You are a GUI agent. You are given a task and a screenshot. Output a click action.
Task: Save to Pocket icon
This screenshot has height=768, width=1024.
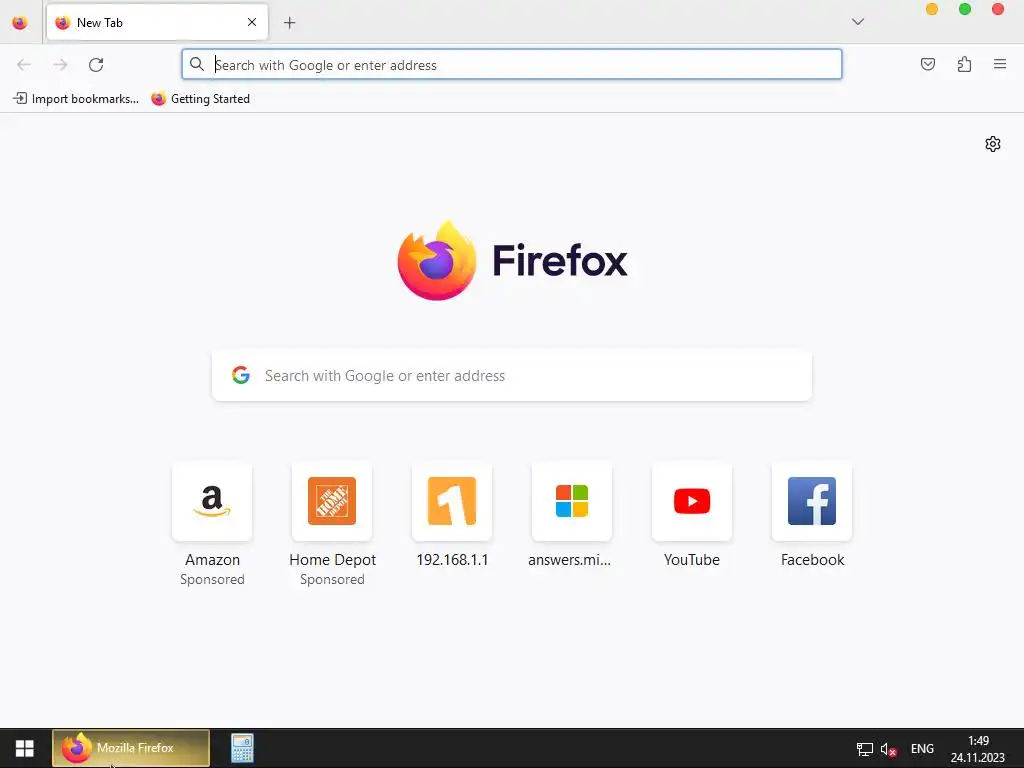[928, 64]
